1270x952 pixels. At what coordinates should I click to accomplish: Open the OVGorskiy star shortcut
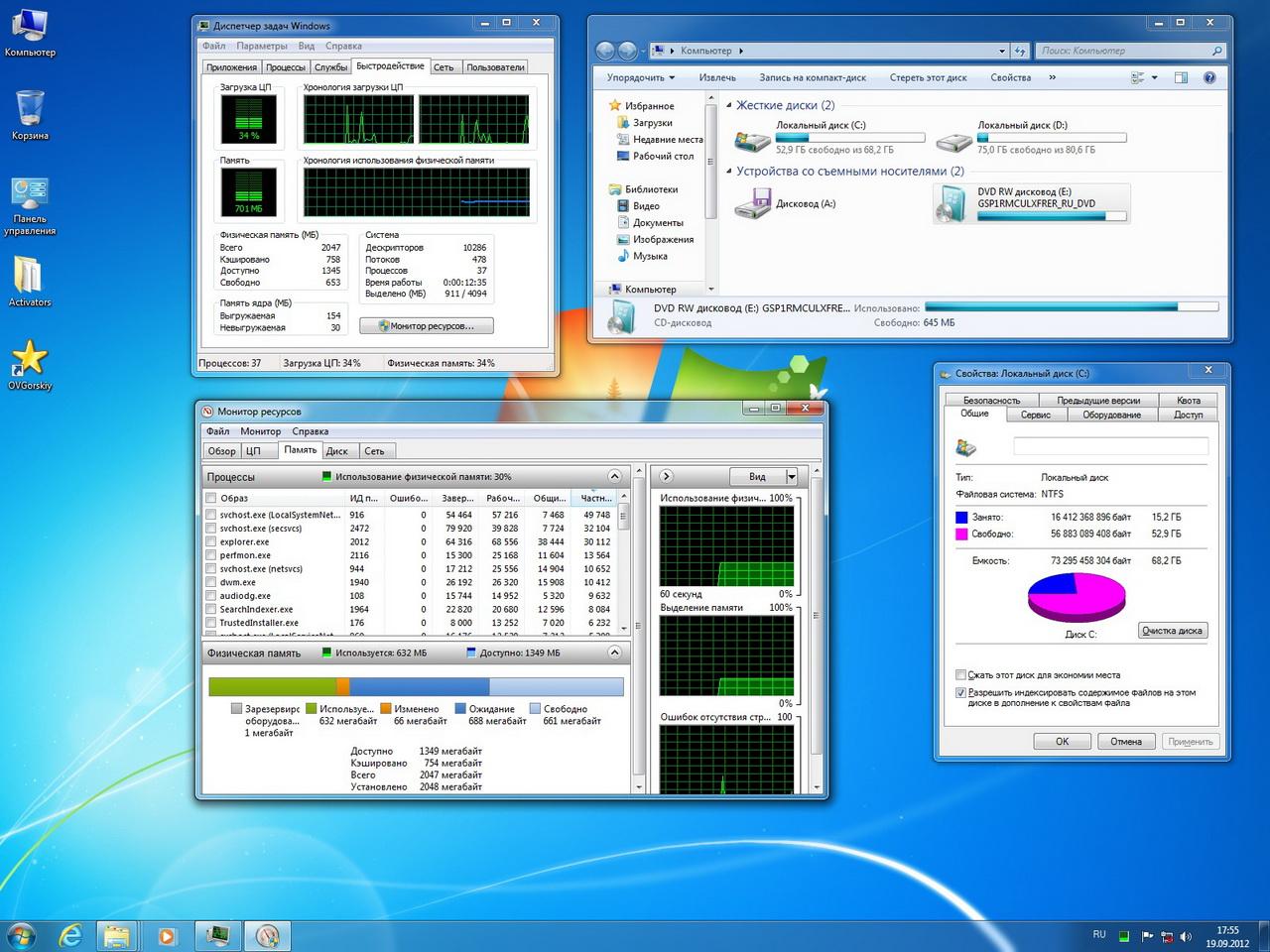point(30,363)
